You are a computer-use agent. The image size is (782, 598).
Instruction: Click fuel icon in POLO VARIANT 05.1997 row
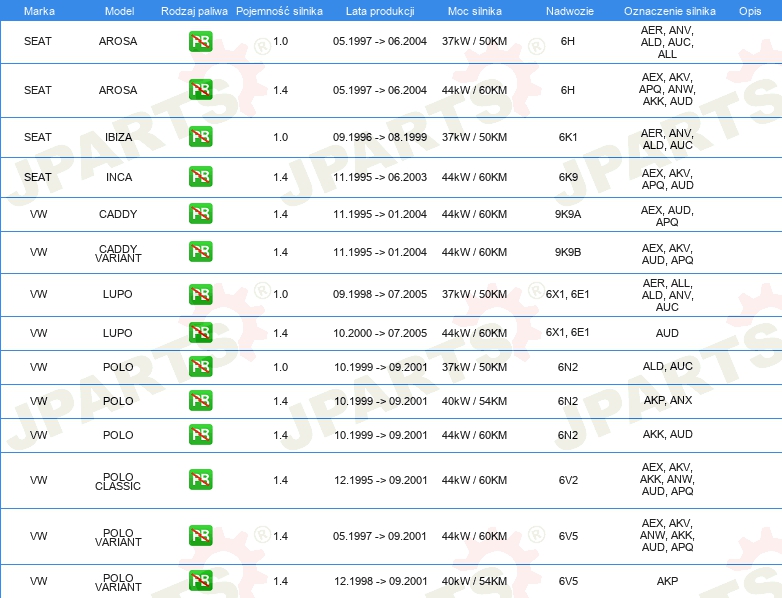(x=200, y=536)
